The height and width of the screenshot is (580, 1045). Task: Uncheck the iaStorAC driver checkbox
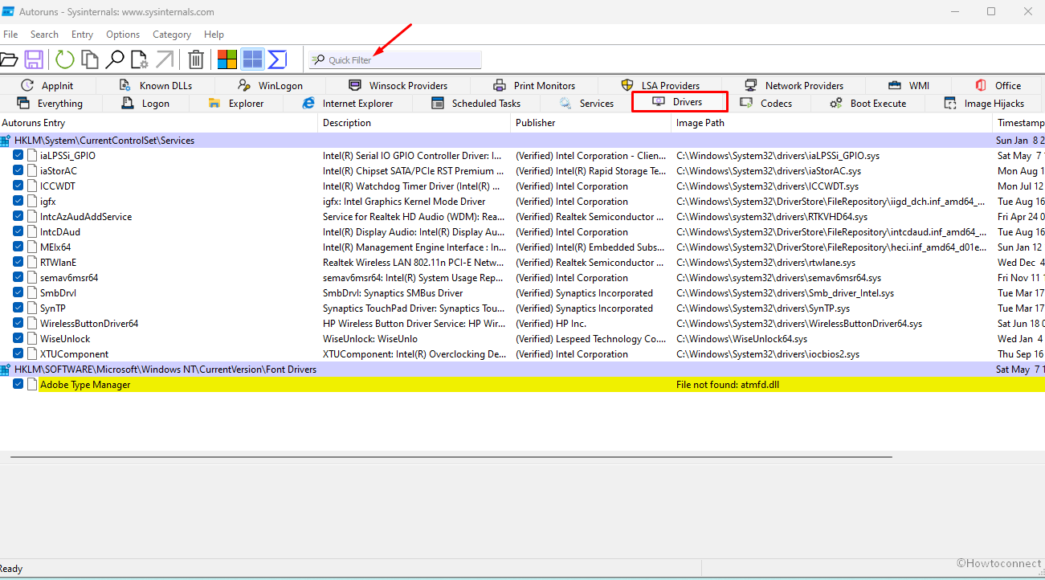[18, 171]
